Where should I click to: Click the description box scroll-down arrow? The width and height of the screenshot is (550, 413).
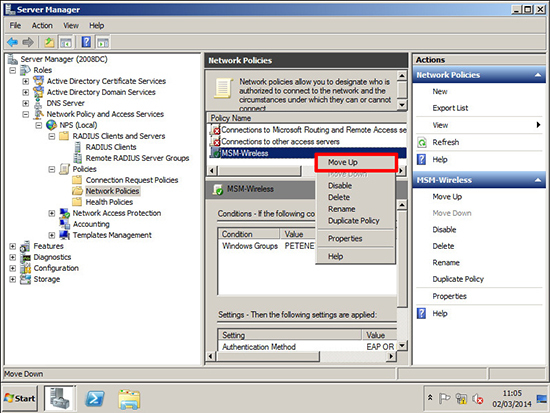tap(402, 105)
